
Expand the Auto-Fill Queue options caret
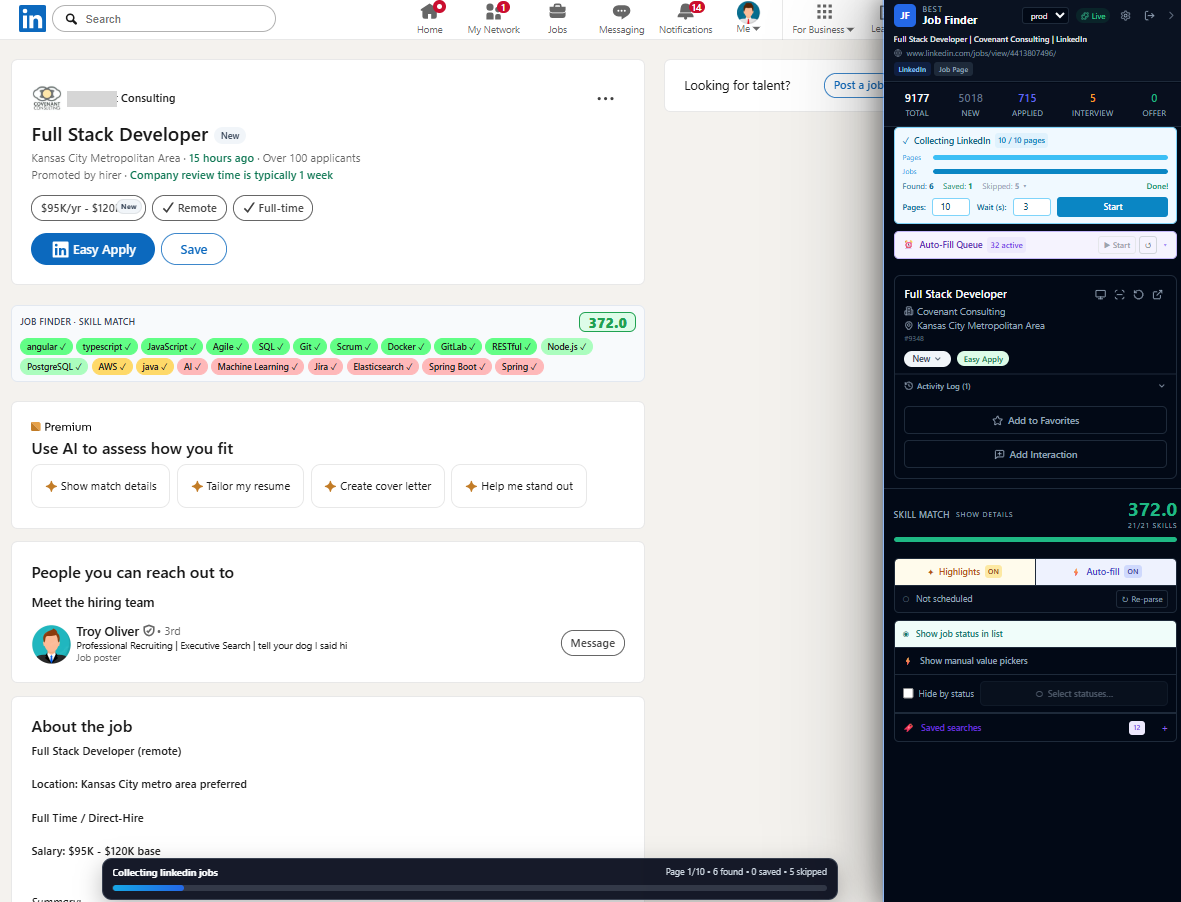coord(1165,245)
